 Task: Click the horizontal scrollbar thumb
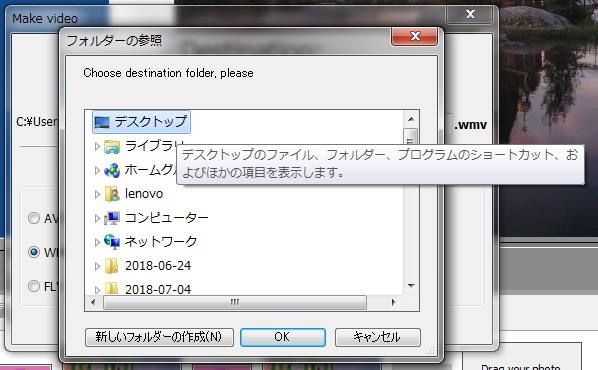[x=235, y=302]
